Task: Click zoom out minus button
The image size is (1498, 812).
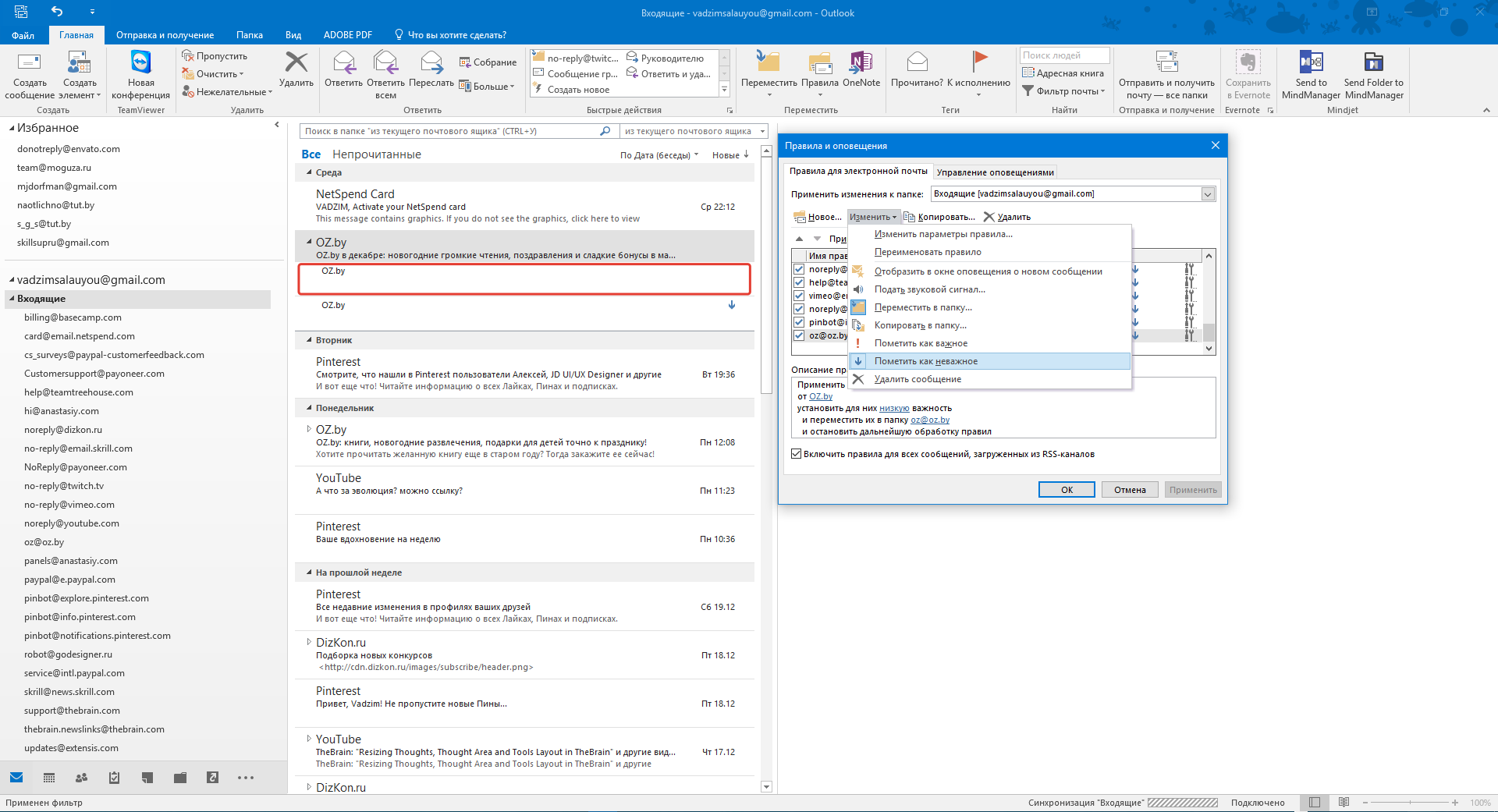Action: click(x=1365, y=803)
